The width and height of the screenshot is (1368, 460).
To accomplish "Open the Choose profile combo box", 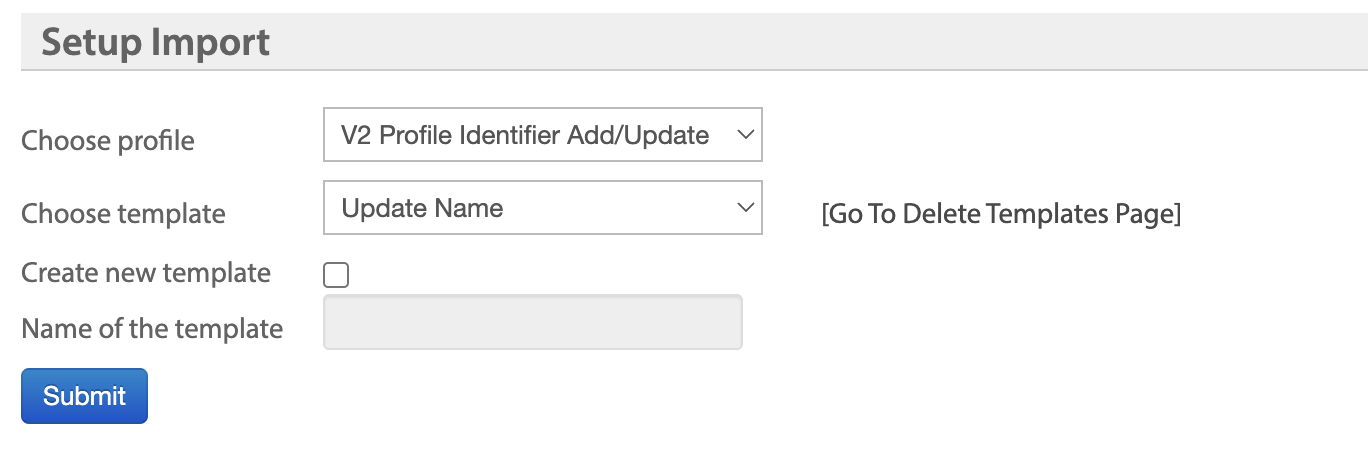I will [543, 135].
